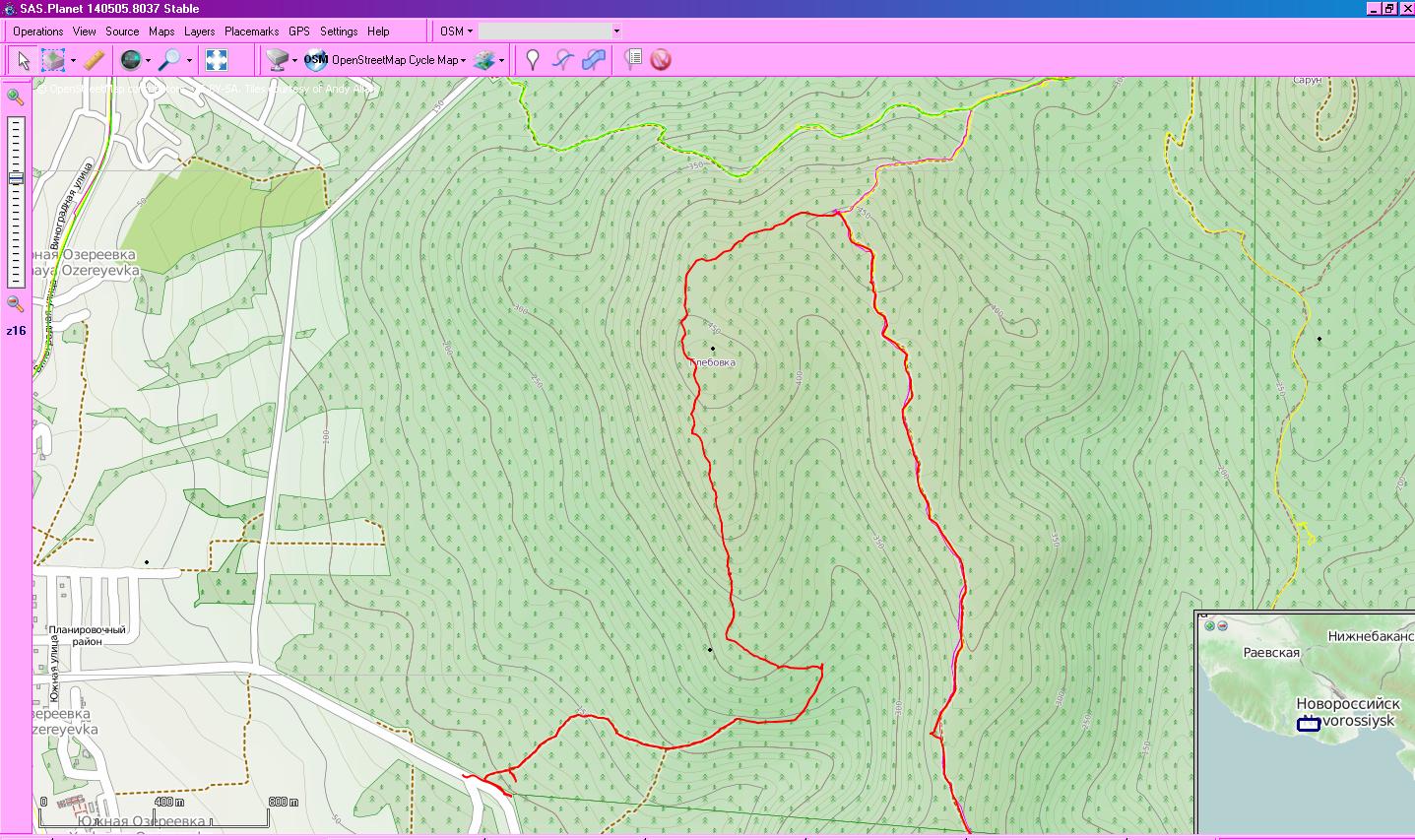
Task: Click the Go To magnifier icon
Action: (170, 60)
